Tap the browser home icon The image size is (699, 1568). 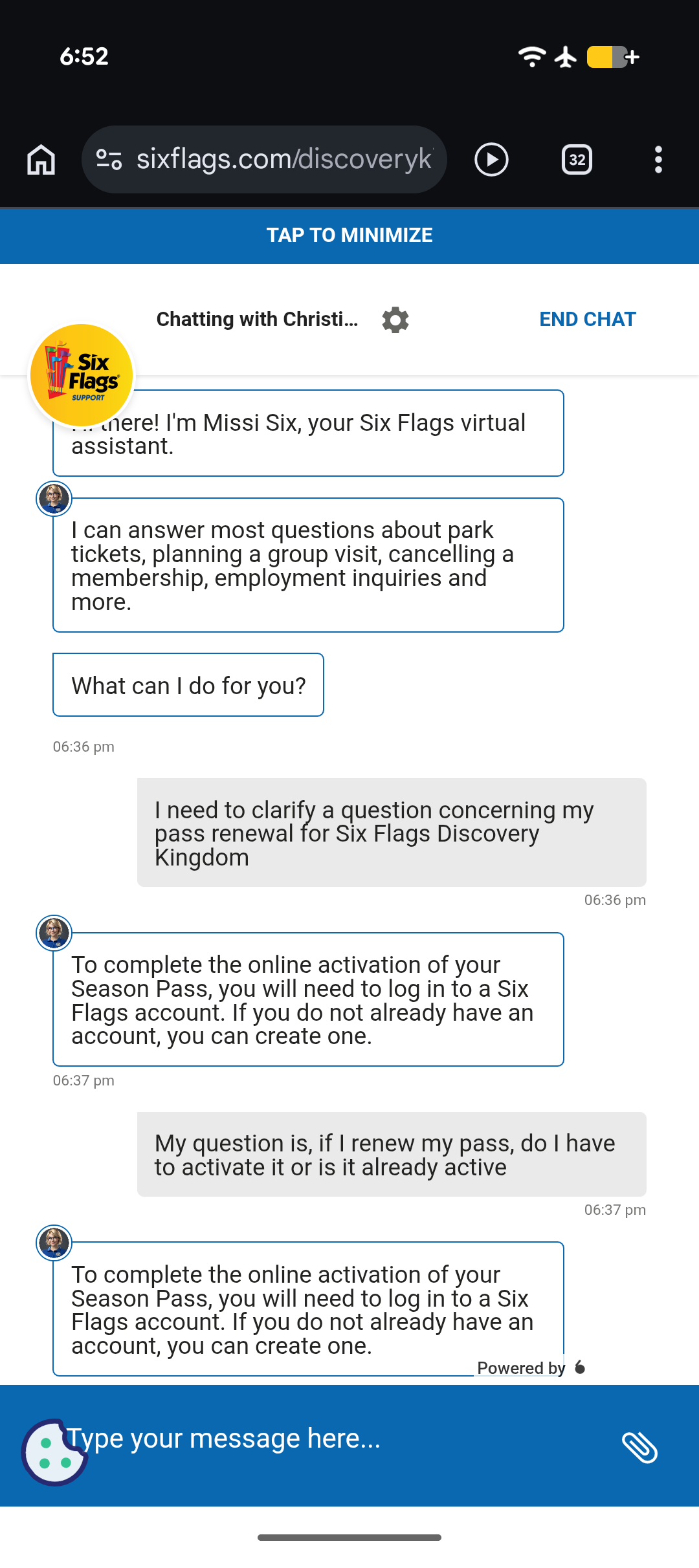click(41, 160)
